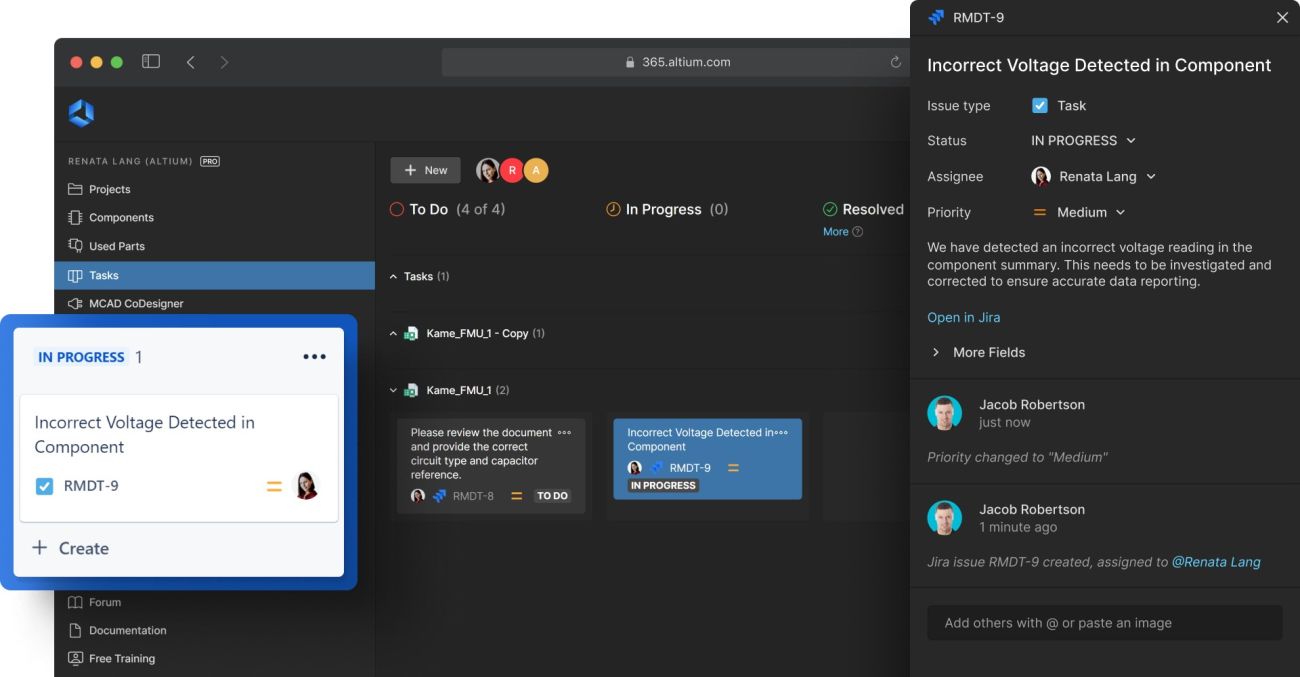Viewport: 1300px width, 677px height.
Task: Expand the More Fields section
Action: [989, 352]
